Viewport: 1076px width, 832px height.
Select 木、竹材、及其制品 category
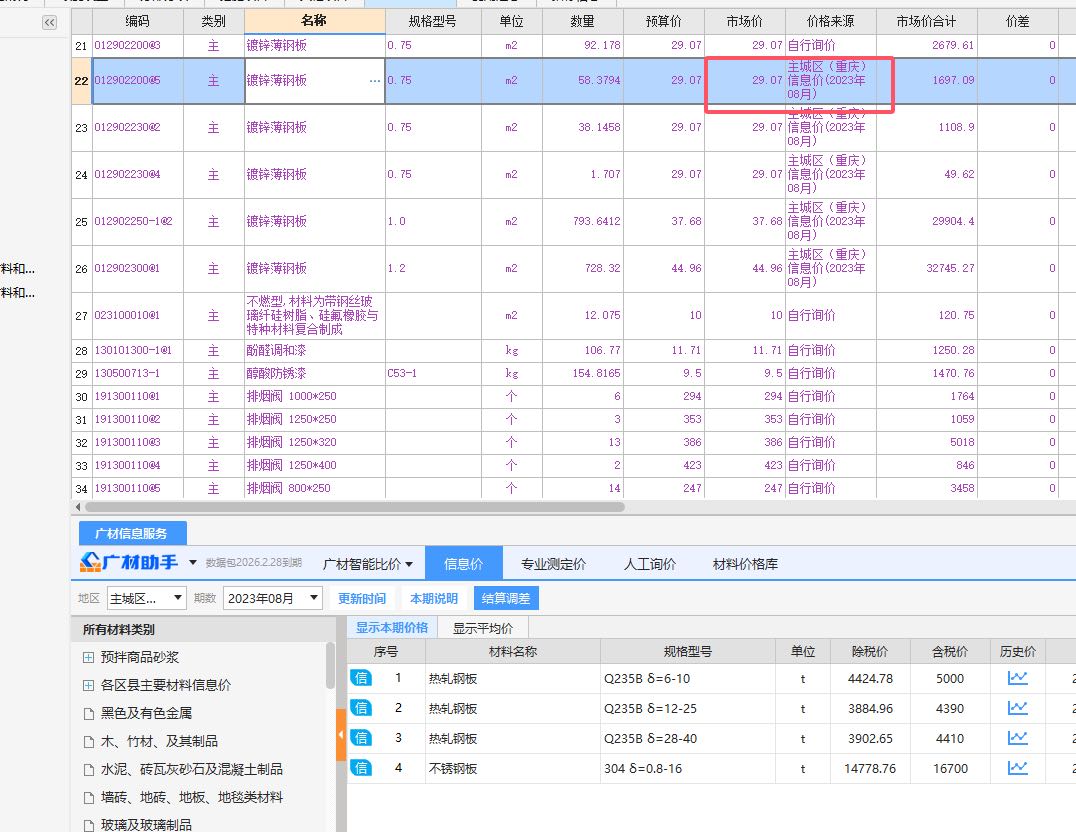[159, 741]
